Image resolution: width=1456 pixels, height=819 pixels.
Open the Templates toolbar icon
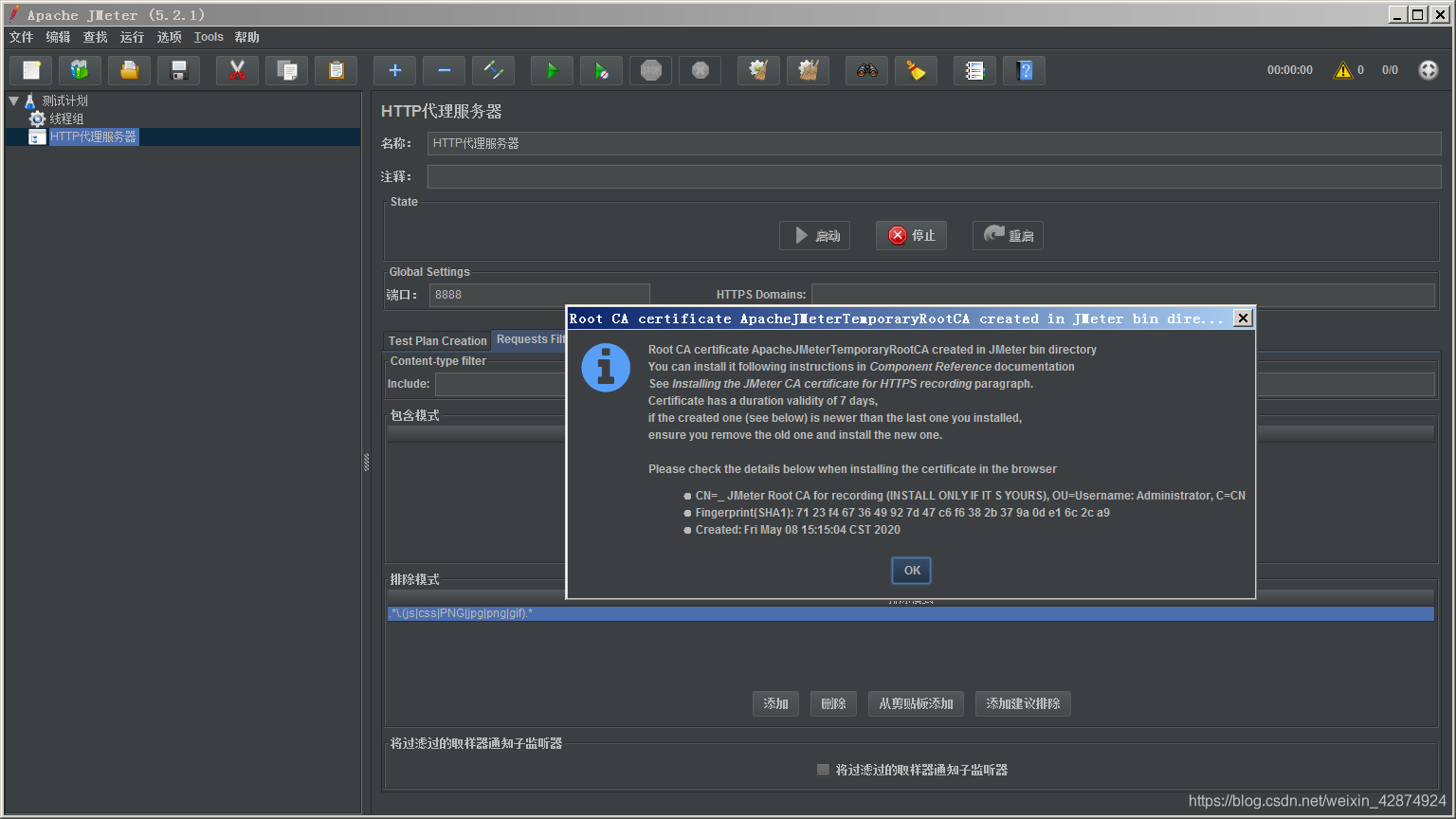pos(81,70)
